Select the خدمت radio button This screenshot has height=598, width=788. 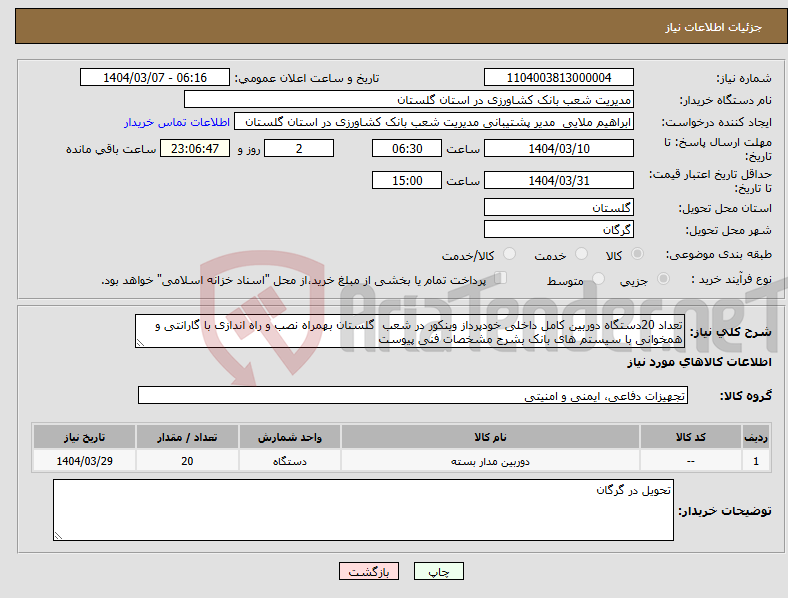[x=581, y=254]
